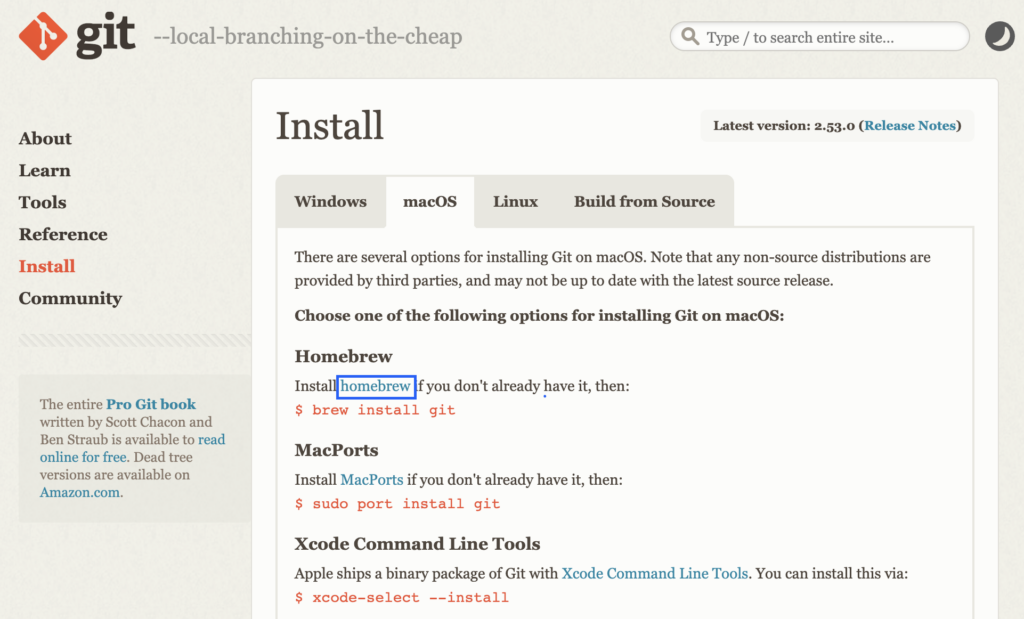Go to Tools in sidebar
Screen dimensions: 1024x619
[x=42, y=203]
